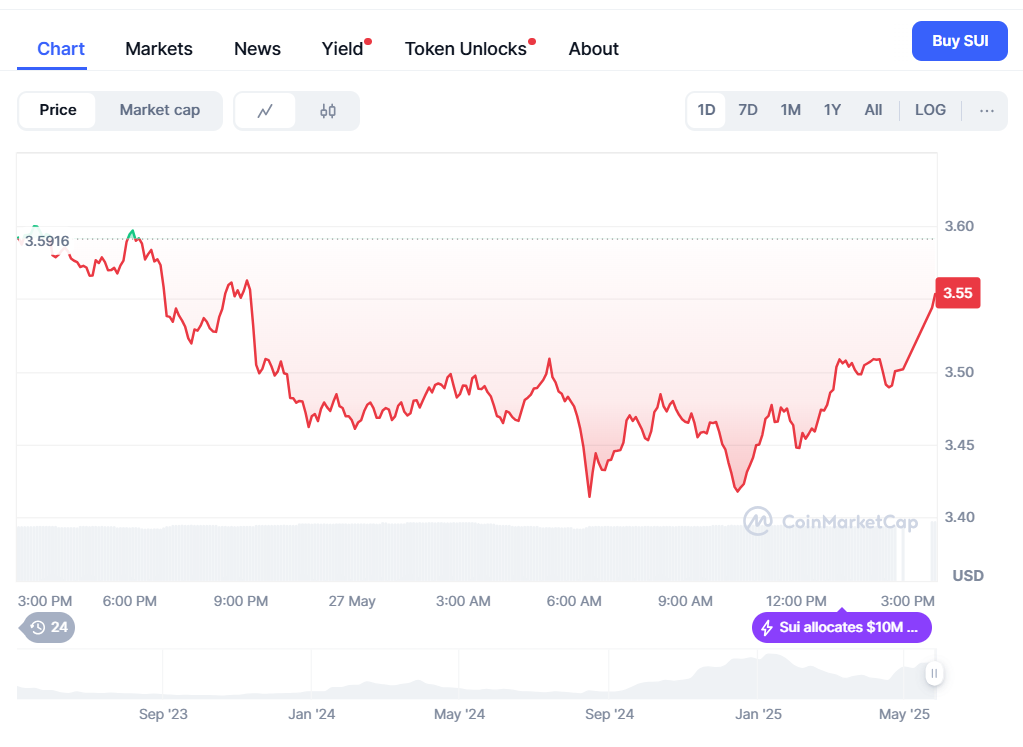Open the Chart tab
This screenshot has height=747, width=1023.
tap(61, 49)
